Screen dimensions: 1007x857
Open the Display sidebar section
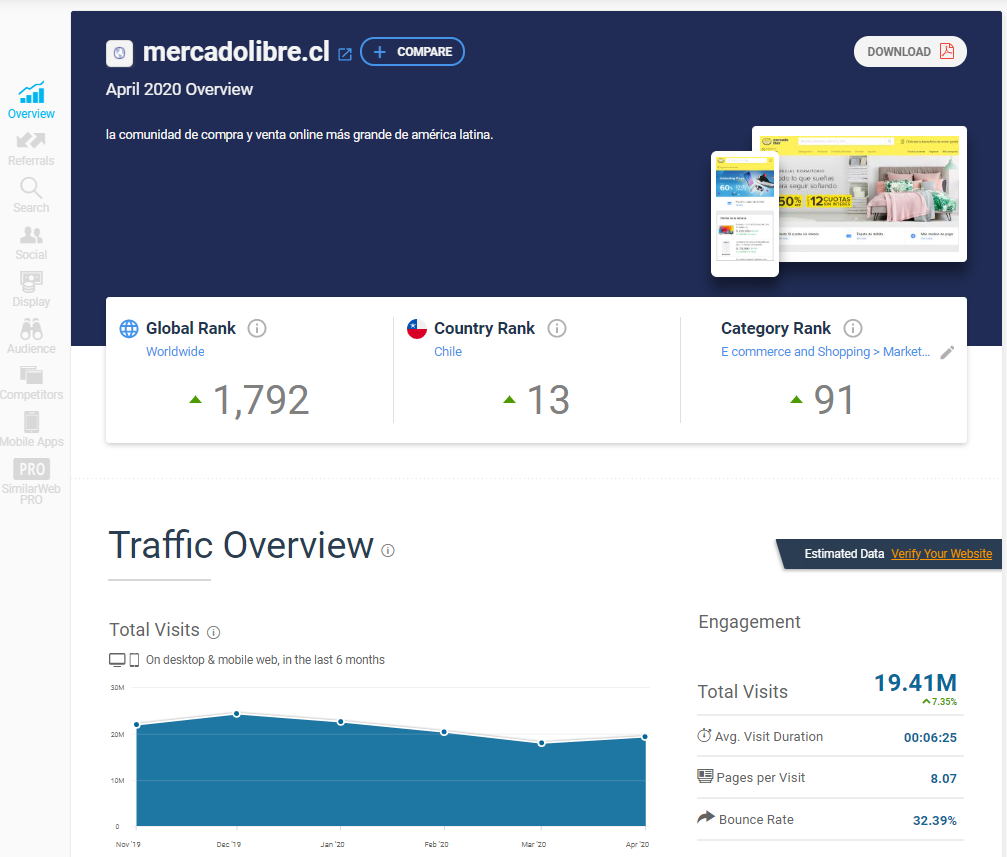point(31,290)
